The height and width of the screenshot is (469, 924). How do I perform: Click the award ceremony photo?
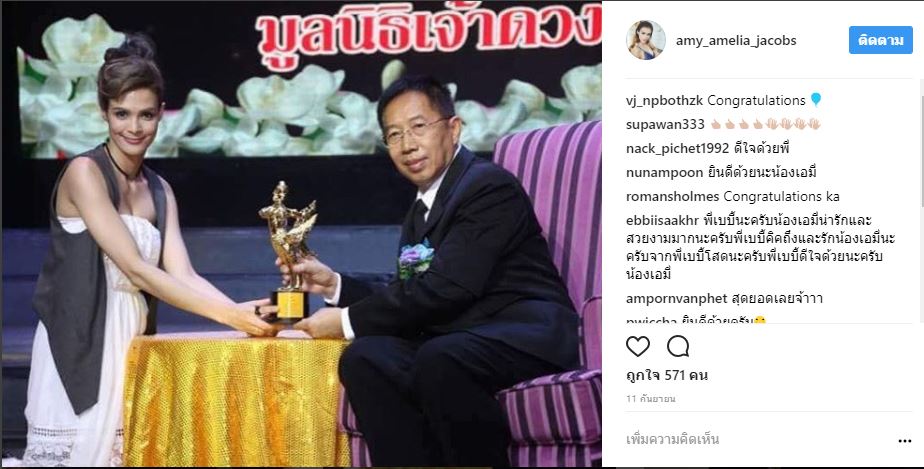coord(301,234)
